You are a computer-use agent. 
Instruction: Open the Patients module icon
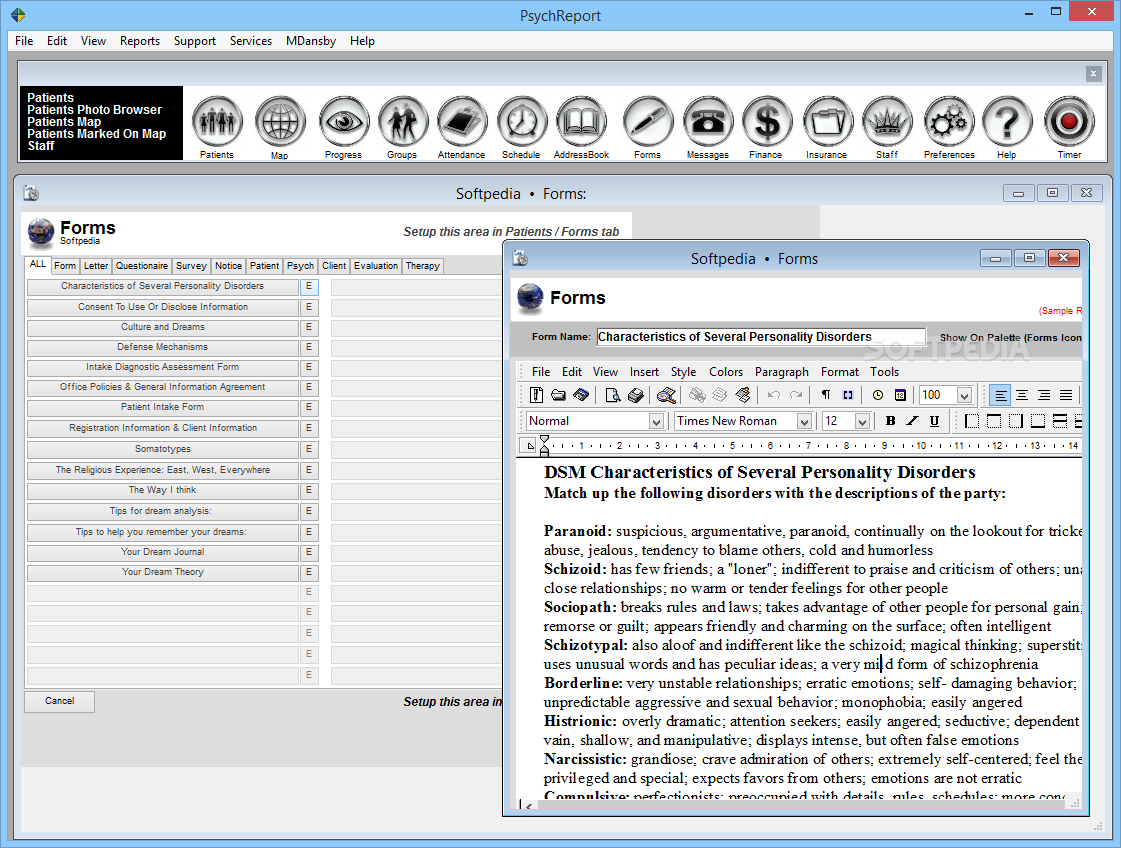(x=217, y=122)
